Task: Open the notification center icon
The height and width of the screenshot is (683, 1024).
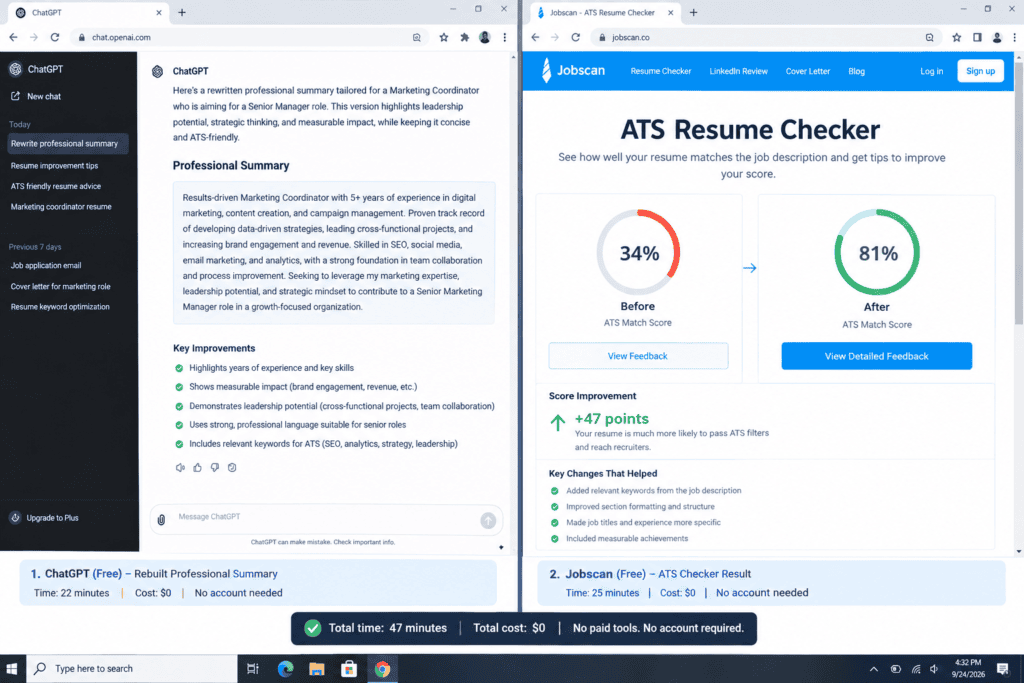Action: 1002,669
